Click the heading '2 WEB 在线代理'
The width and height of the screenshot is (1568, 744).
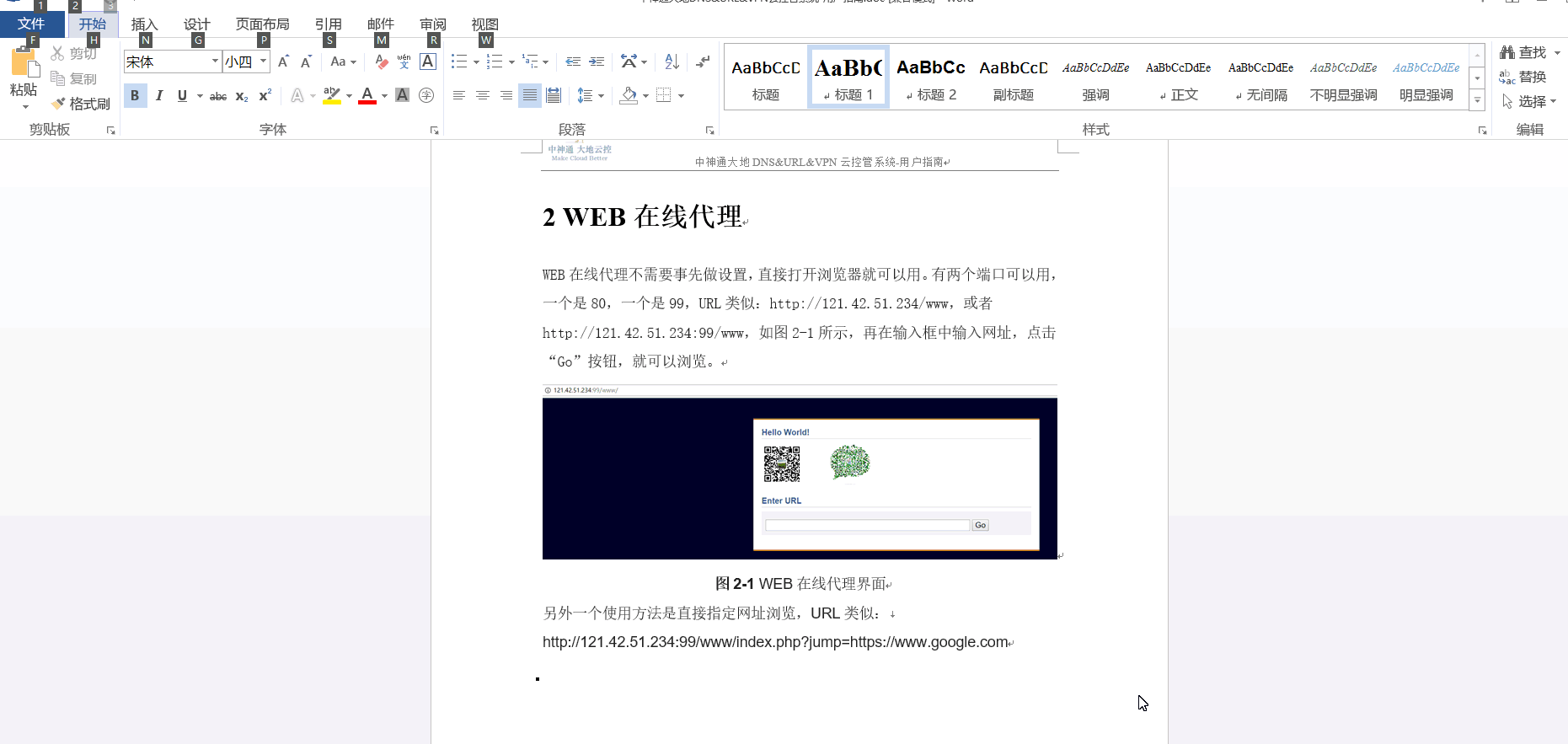pos(643,217)
